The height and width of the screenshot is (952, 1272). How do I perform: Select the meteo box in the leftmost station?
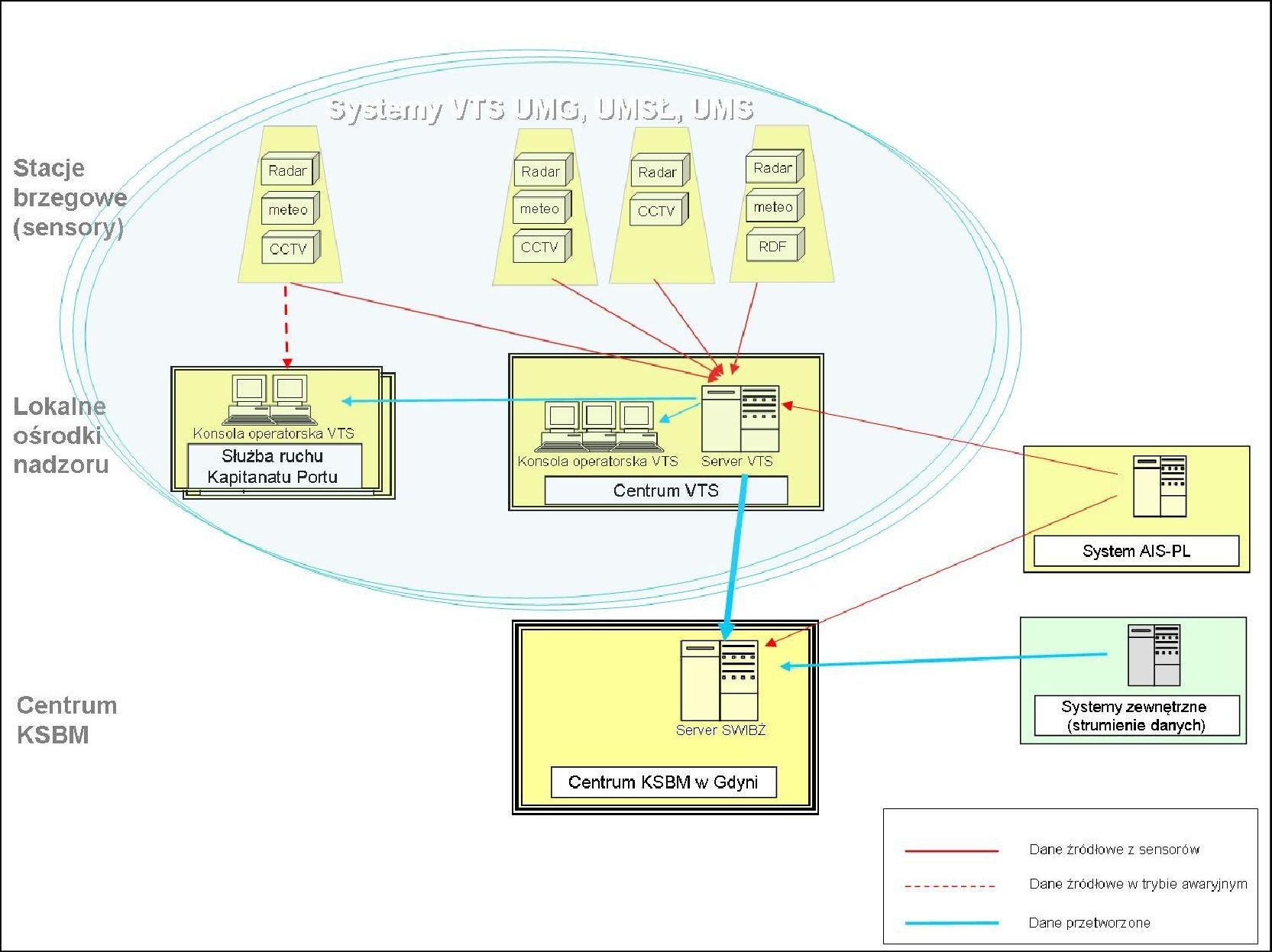pos(290,209)
